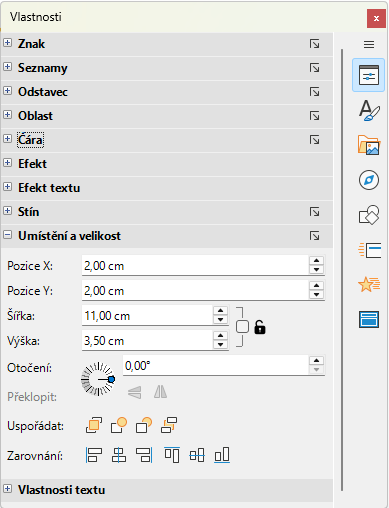389x508 pixels.
Task: Send object to back in Uspořádat
Action: pos(169,425)
